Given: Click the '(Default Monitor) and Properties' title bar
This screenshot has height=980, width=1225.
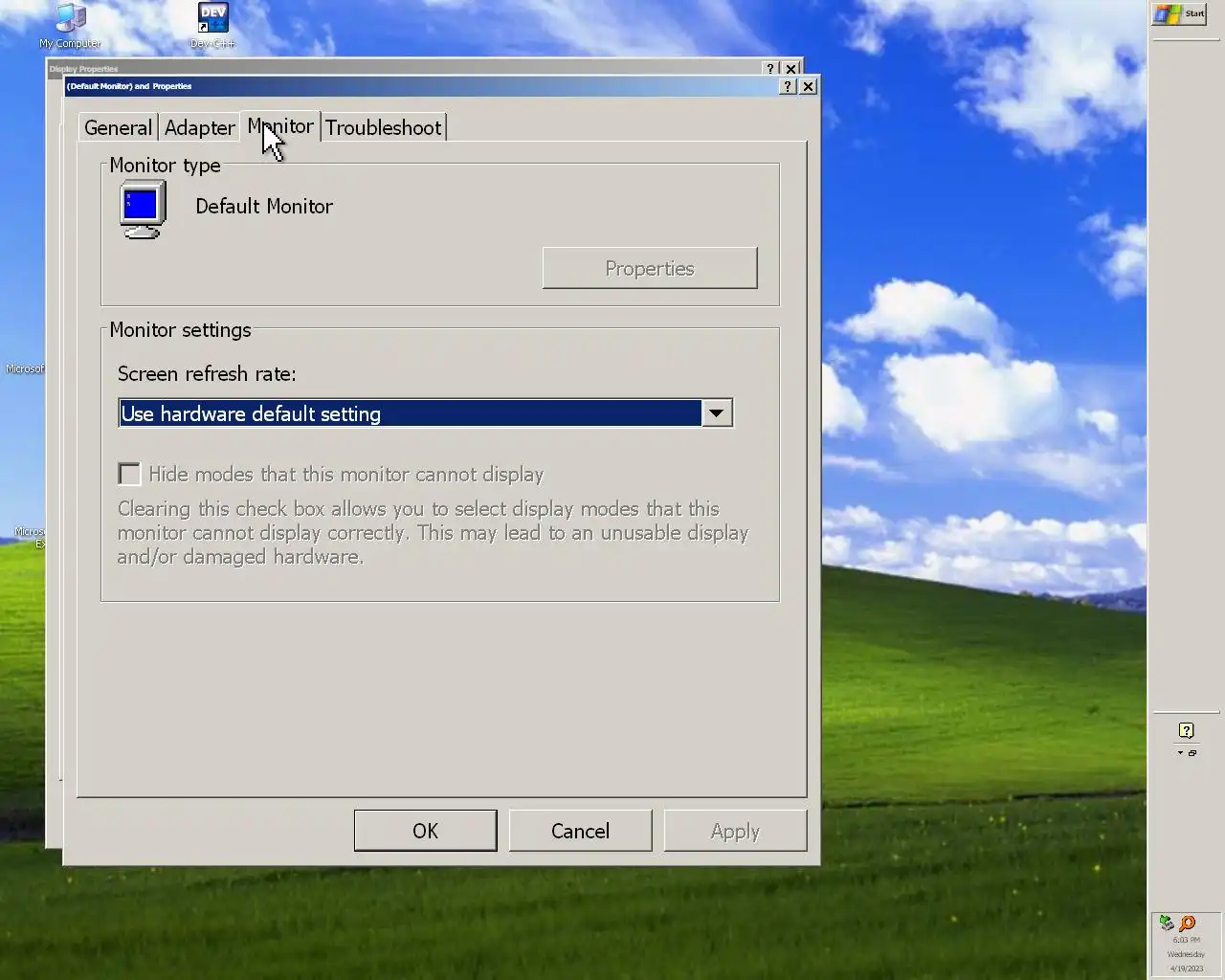Looking at the screenshot, I should pos(421,86).
